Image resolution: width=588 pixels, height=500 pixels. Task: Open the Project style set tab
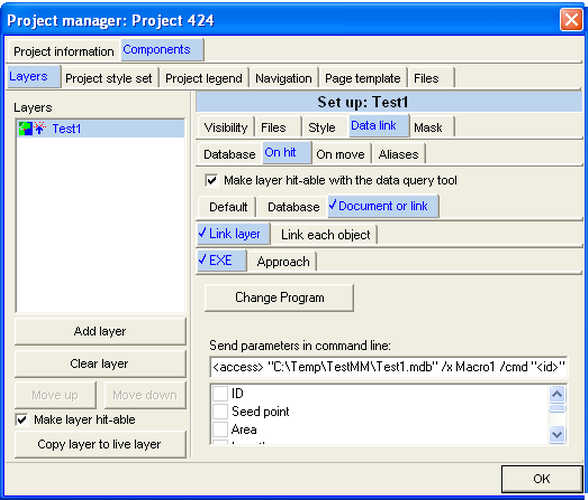tap(109, 78)
